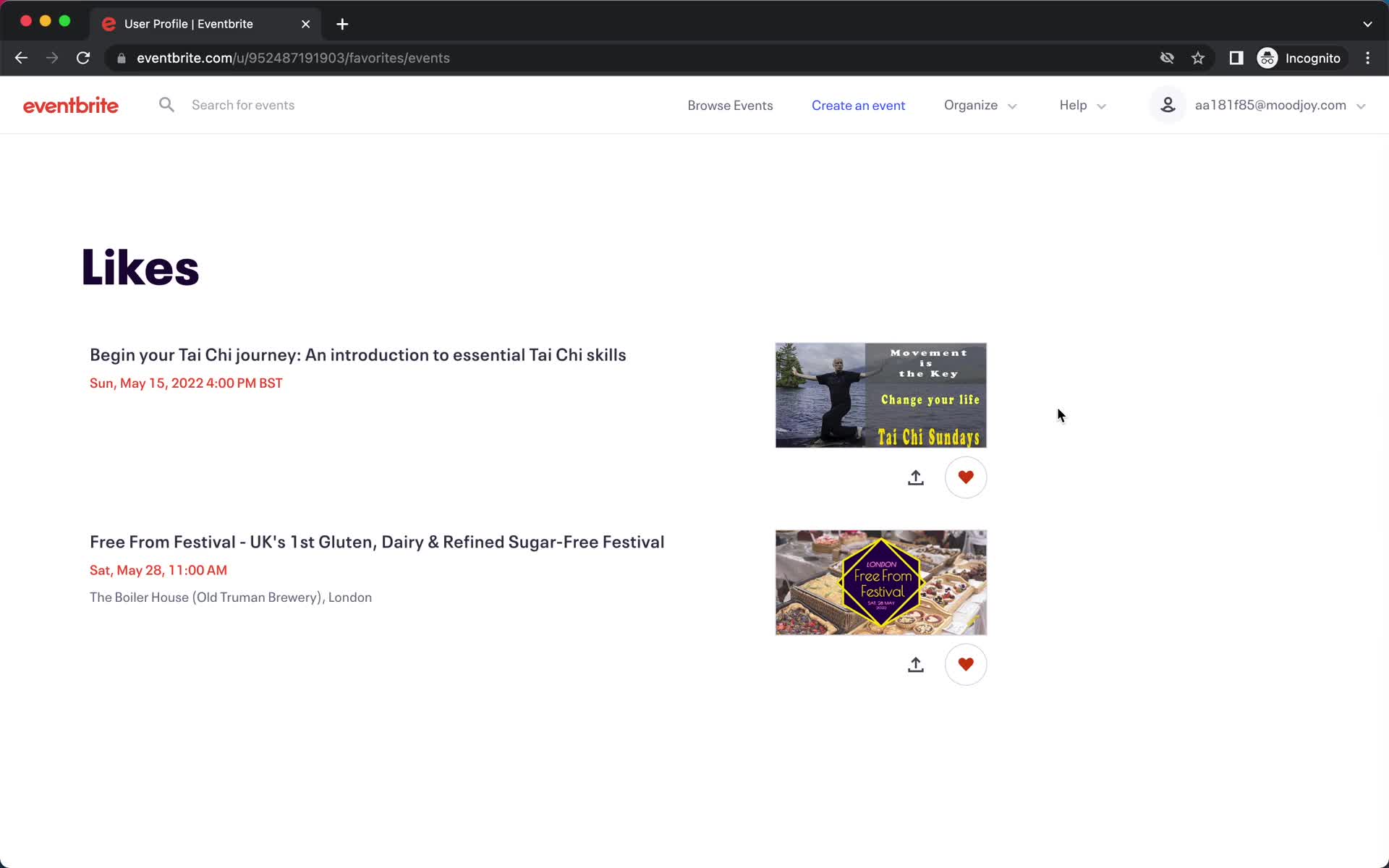Click Free From Festival event title link
This screenshot has width=1389, height=868.
(377, 541)
